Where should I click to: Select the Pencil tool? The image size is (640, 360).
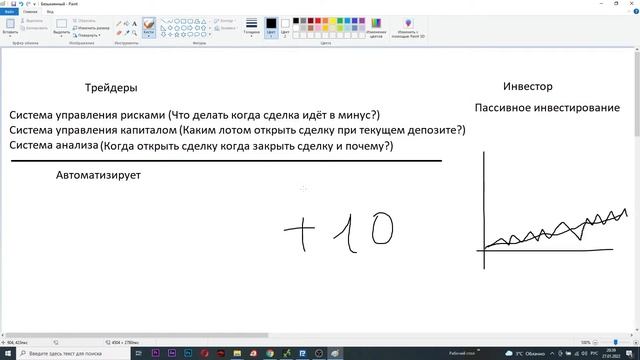click(x=119, y=24)
